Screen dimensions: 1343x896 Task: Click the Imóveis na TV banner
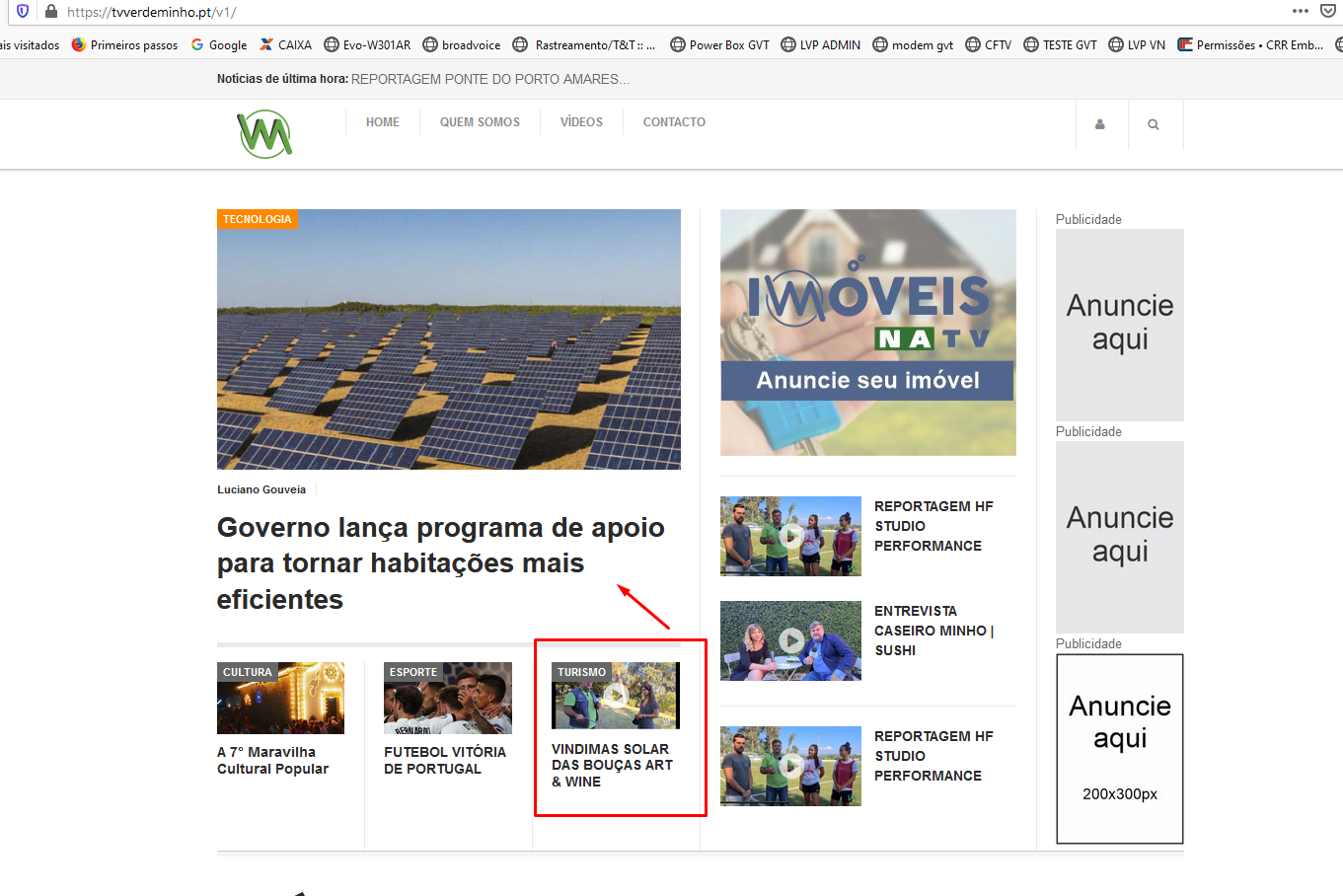tap(867, 333)
